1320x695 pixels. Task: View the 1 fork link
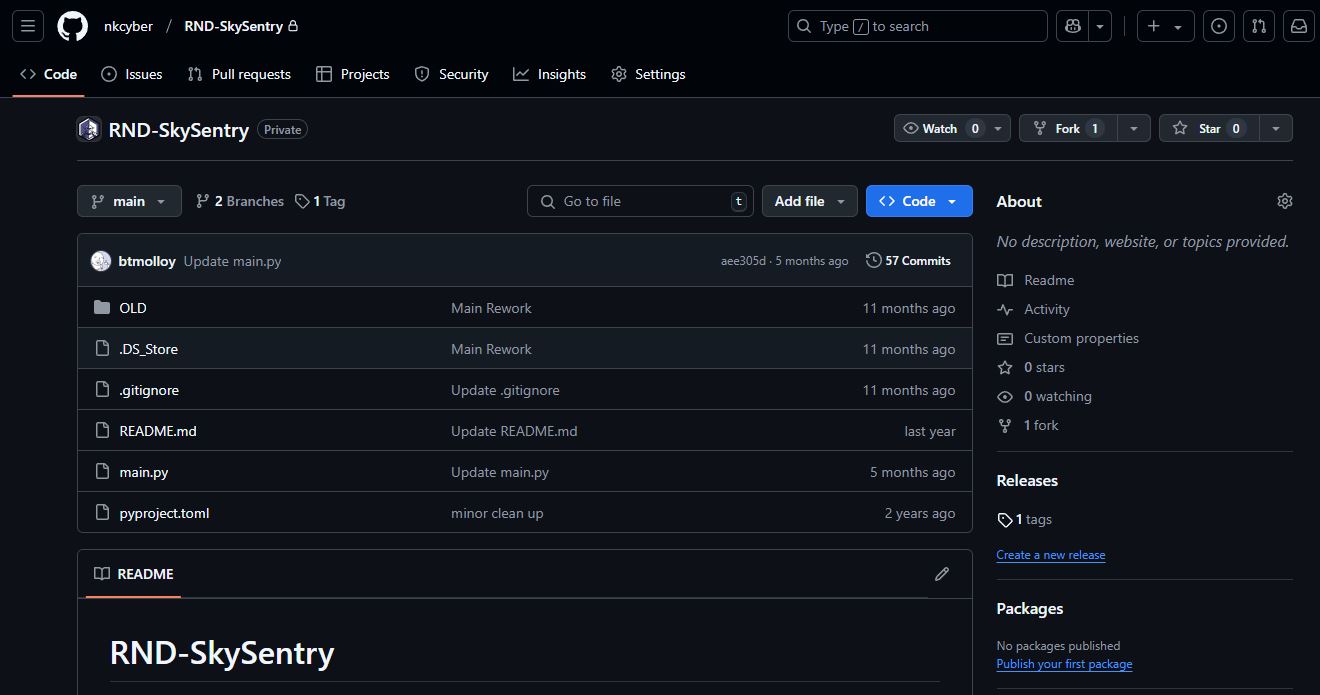(1028, 425)
